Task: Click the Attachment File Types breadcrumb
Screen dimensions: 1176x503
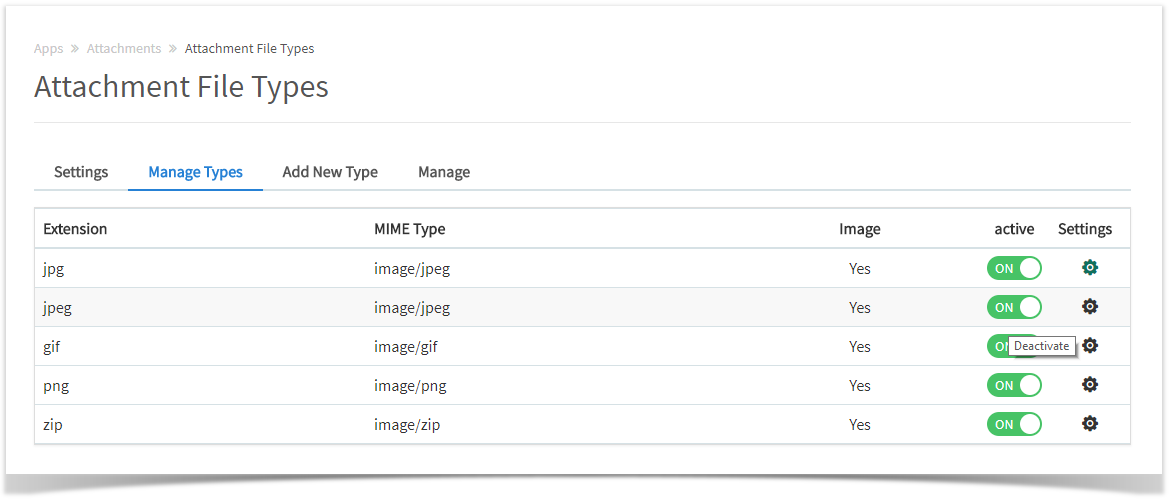Action: pos(250,49)
